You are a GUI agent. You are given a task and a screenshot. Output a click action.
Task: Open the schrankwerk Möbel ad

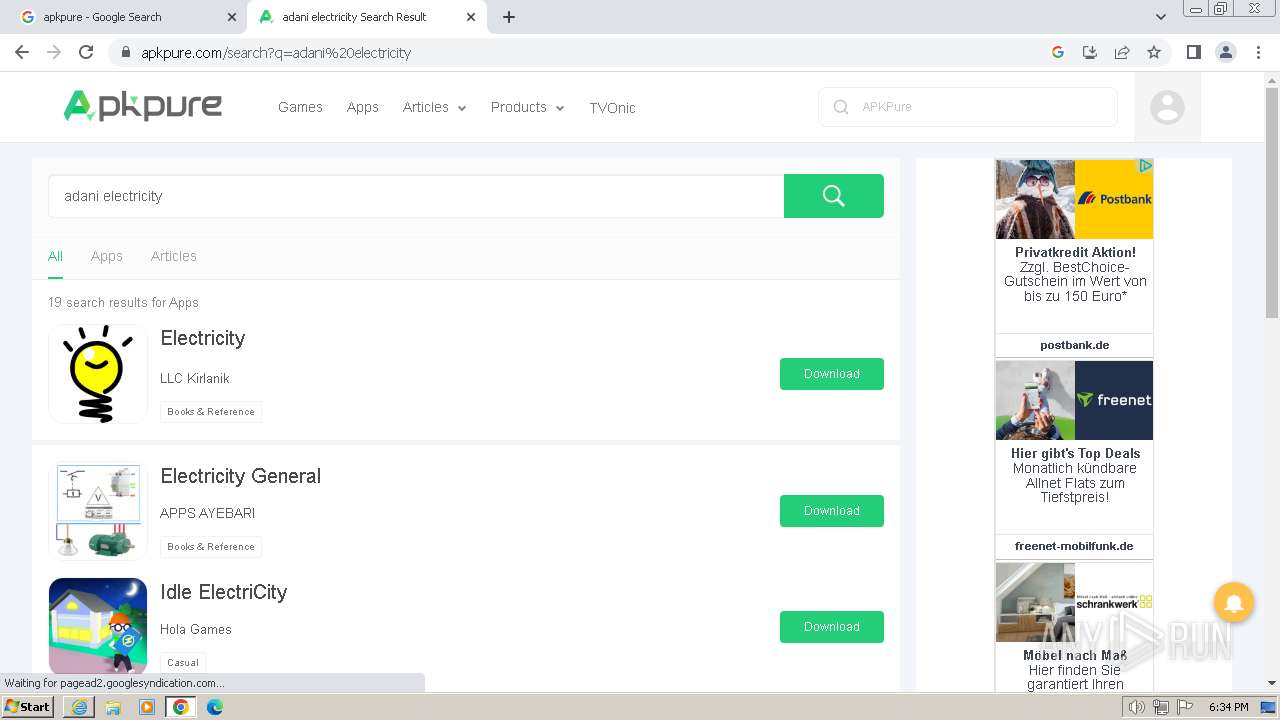1074,626
